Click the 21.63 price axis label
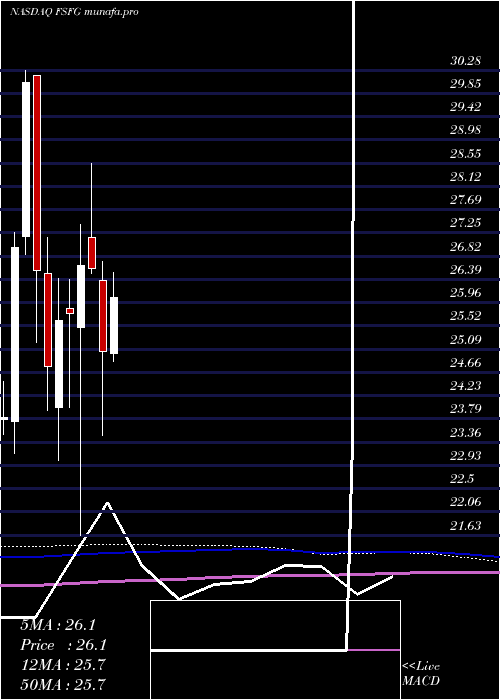500x700 pixels. coord(465,526)
